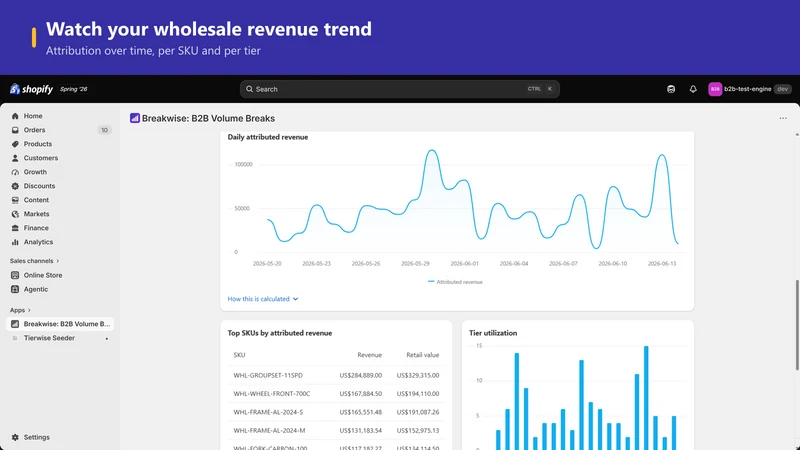Click the Customers person icon

pyautogui.click(x=15, y=158)
